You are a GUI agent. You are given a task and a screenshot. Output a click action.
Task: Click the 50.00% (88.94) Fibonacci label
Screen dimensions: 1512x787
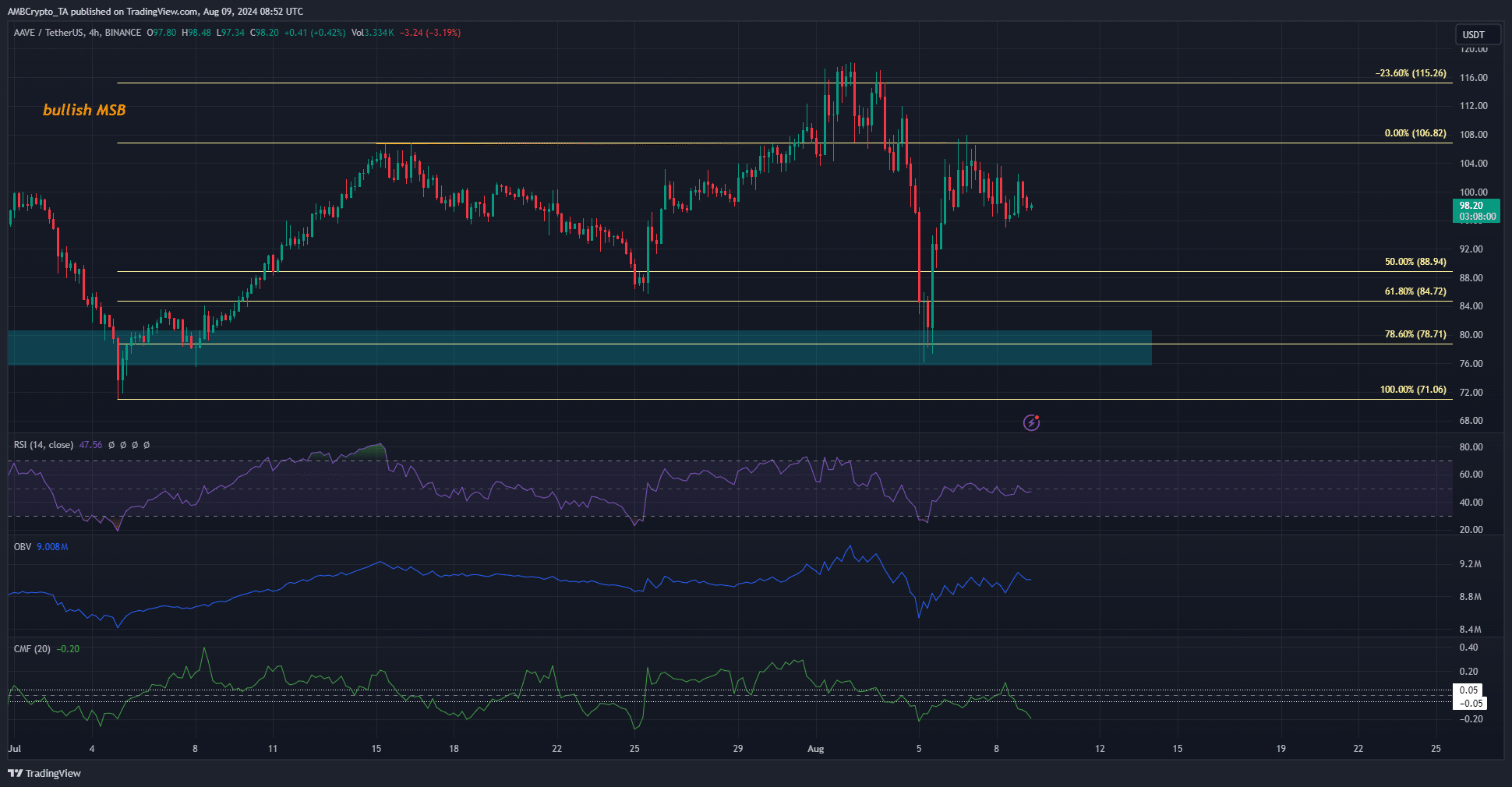pos(1415,262)
